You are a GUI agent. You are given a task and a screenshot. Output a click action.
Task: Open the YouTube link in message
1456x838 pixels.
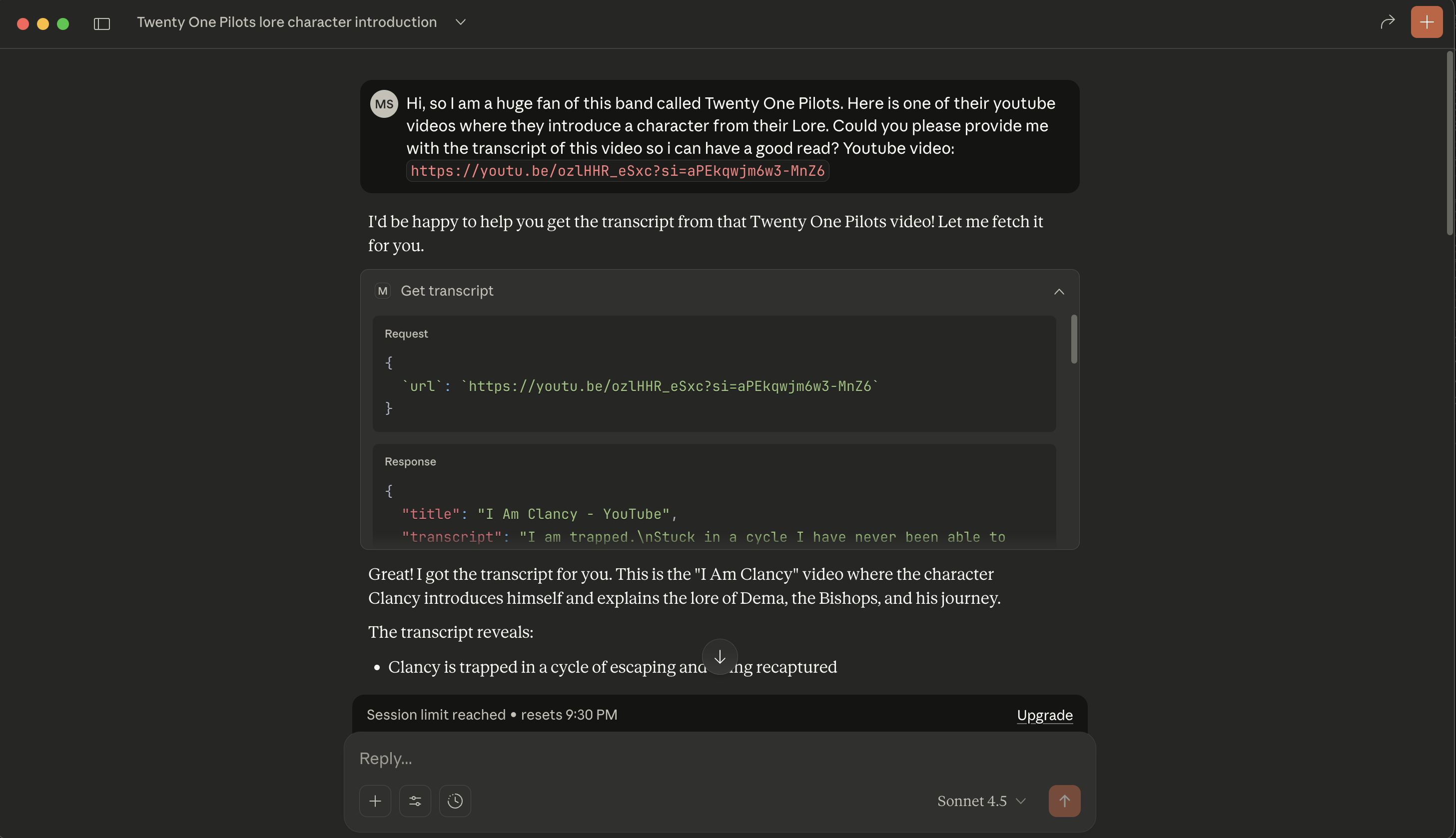[617, 171]
